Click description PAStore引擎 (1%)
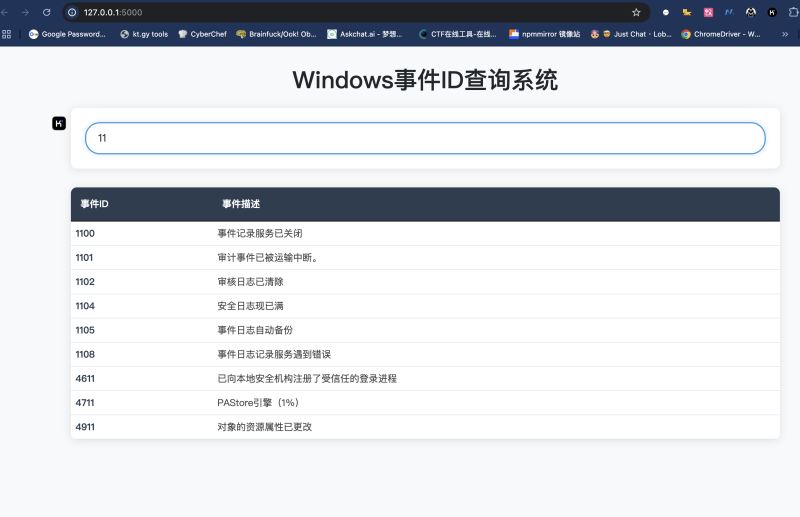The image size is (800, 517). pos(258,403)
